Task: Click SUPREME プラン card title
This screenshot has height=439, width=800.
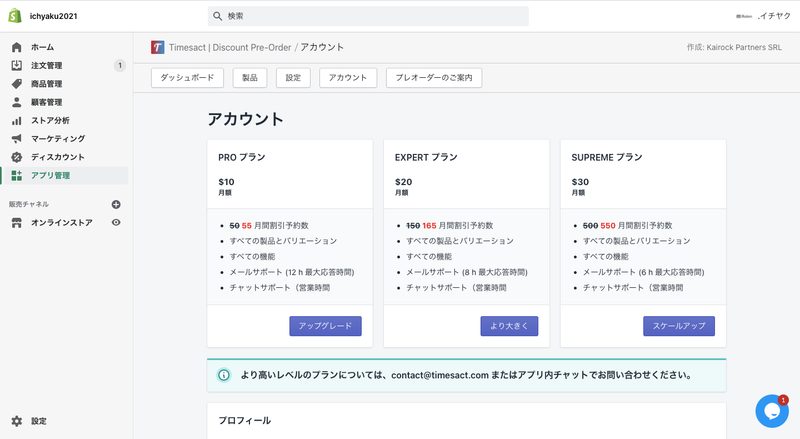Action: pyautogui.click(x=607, y=157)
